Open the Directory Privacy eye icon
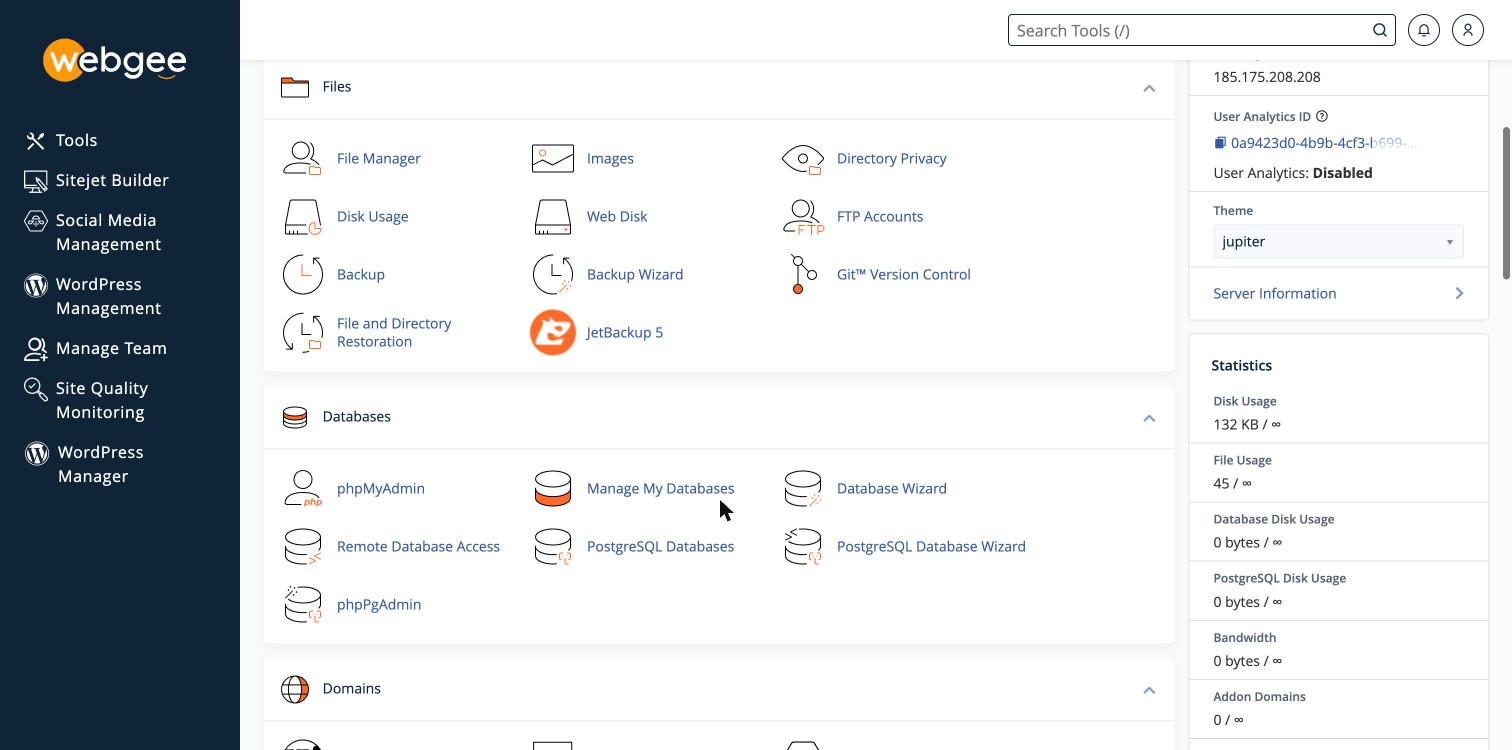The height and width of the screenshot is (750, 1512). point(802,158)
